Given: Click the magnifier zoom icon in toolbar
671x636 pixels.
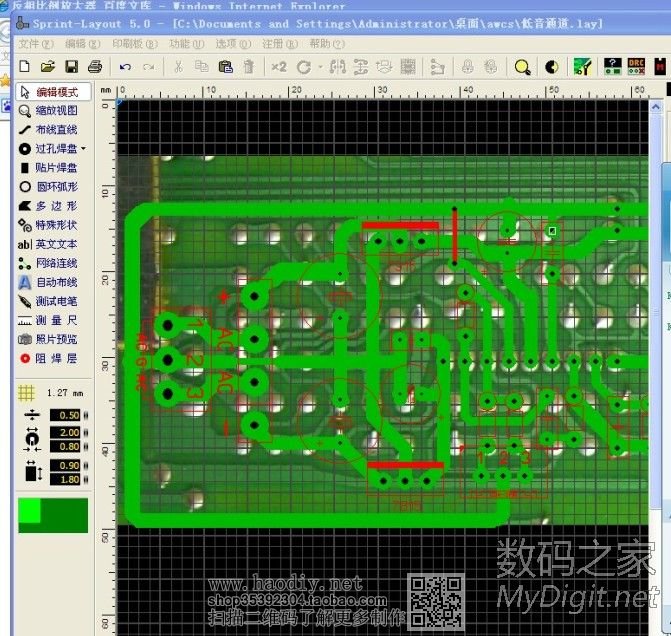Looking at the screenshot, I should tap(522, 67).
